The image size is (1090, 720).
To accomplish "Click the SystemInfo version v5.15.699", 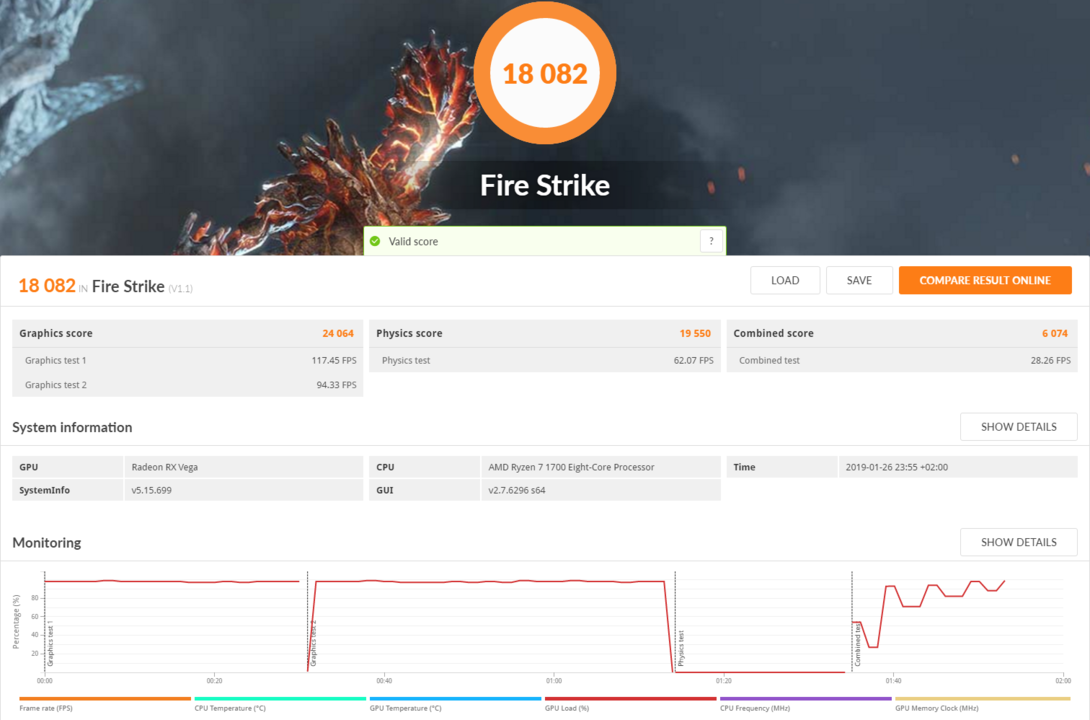I will pos(152,490).
